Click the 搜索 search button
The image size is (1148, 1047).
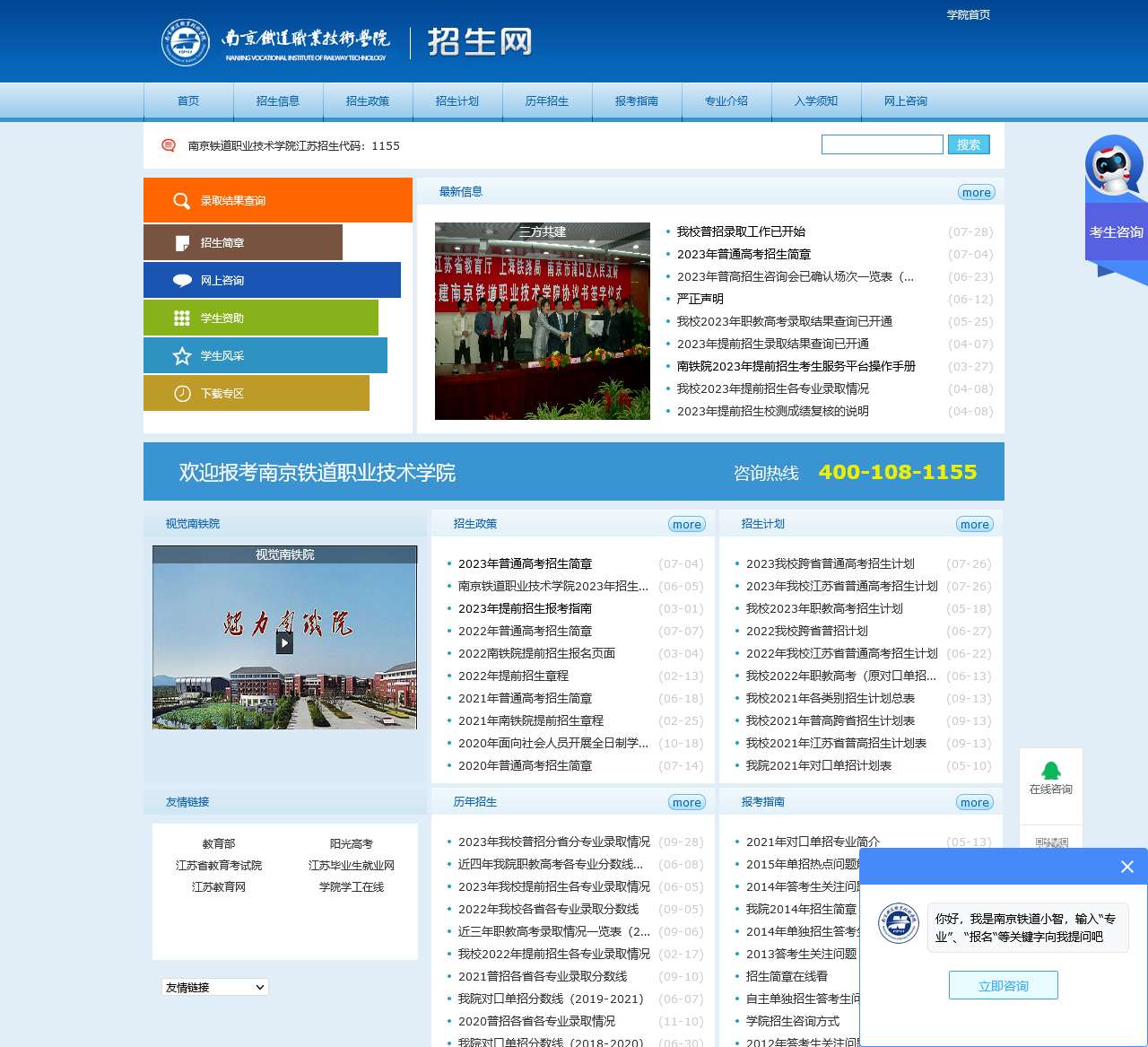click(968, 144)
